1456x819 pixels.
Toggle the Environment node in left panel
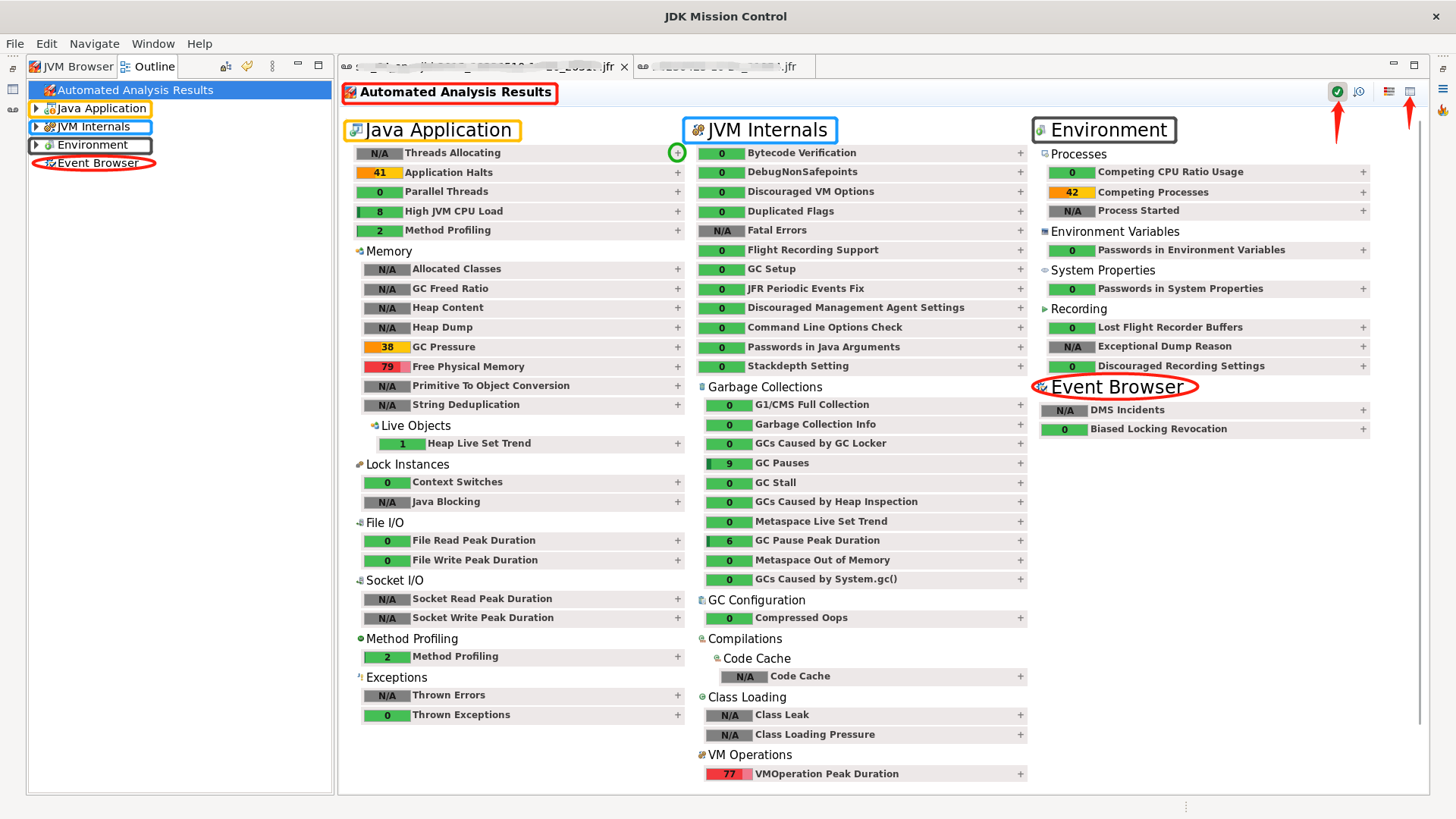(x=36, y=145)
